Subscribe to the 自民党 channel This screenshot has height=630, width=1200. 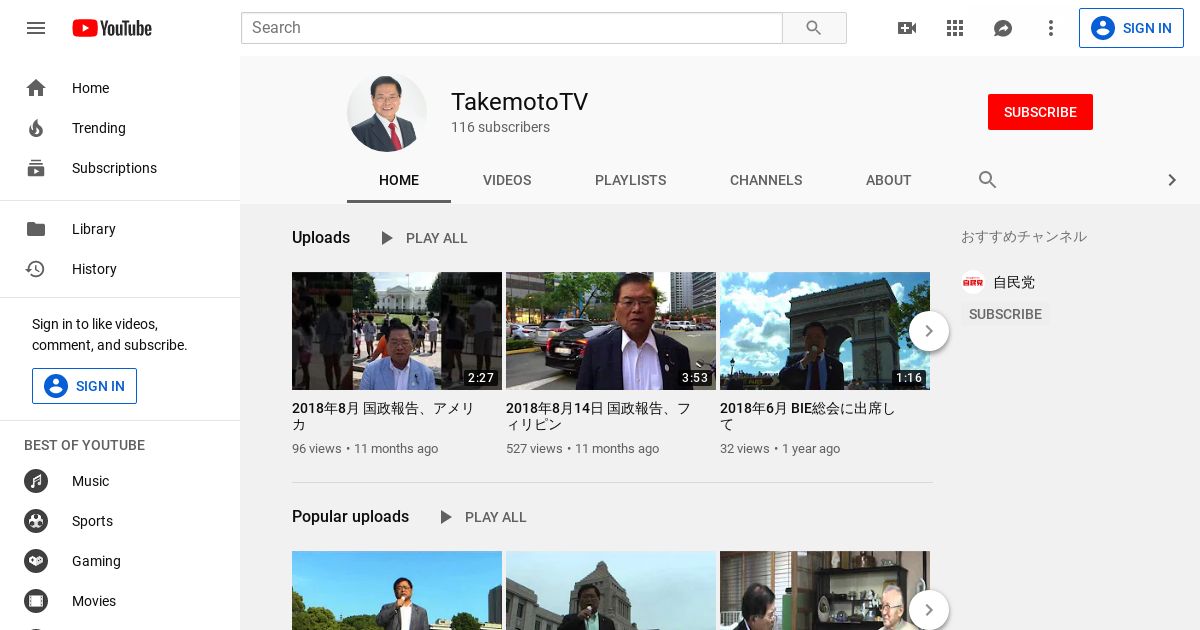[1005, 314]
